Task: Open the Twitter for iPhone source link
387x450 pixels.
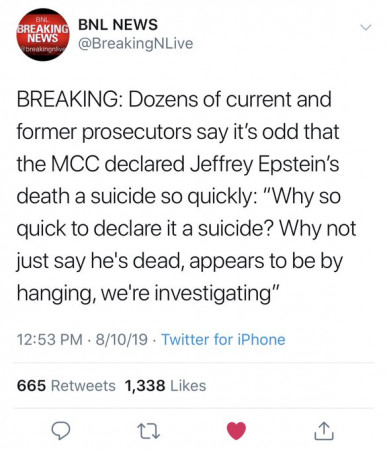Action: tap(223, 340)
